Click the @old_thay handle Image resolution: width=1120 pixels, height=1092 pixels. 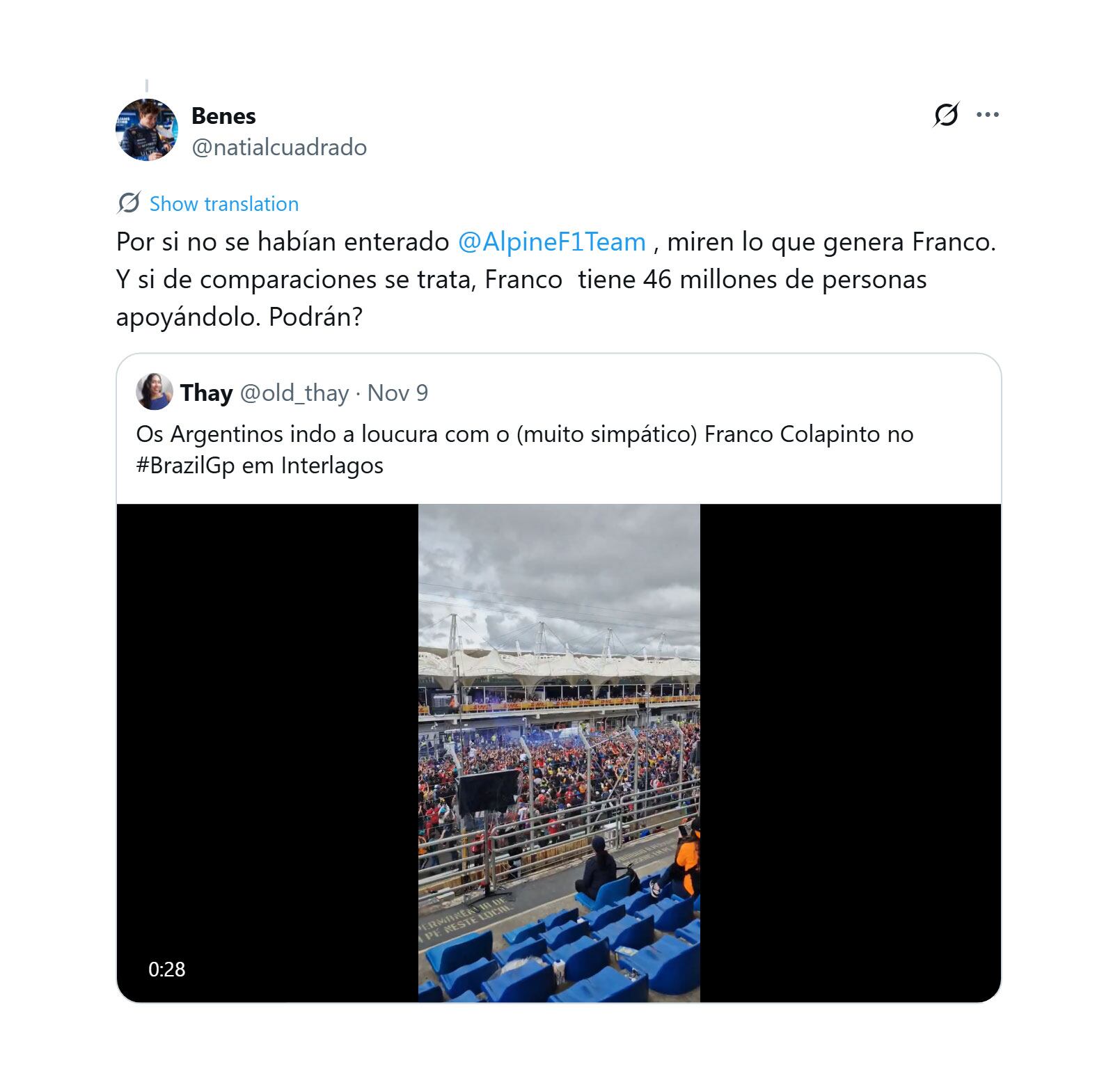(x=294, y=393)
